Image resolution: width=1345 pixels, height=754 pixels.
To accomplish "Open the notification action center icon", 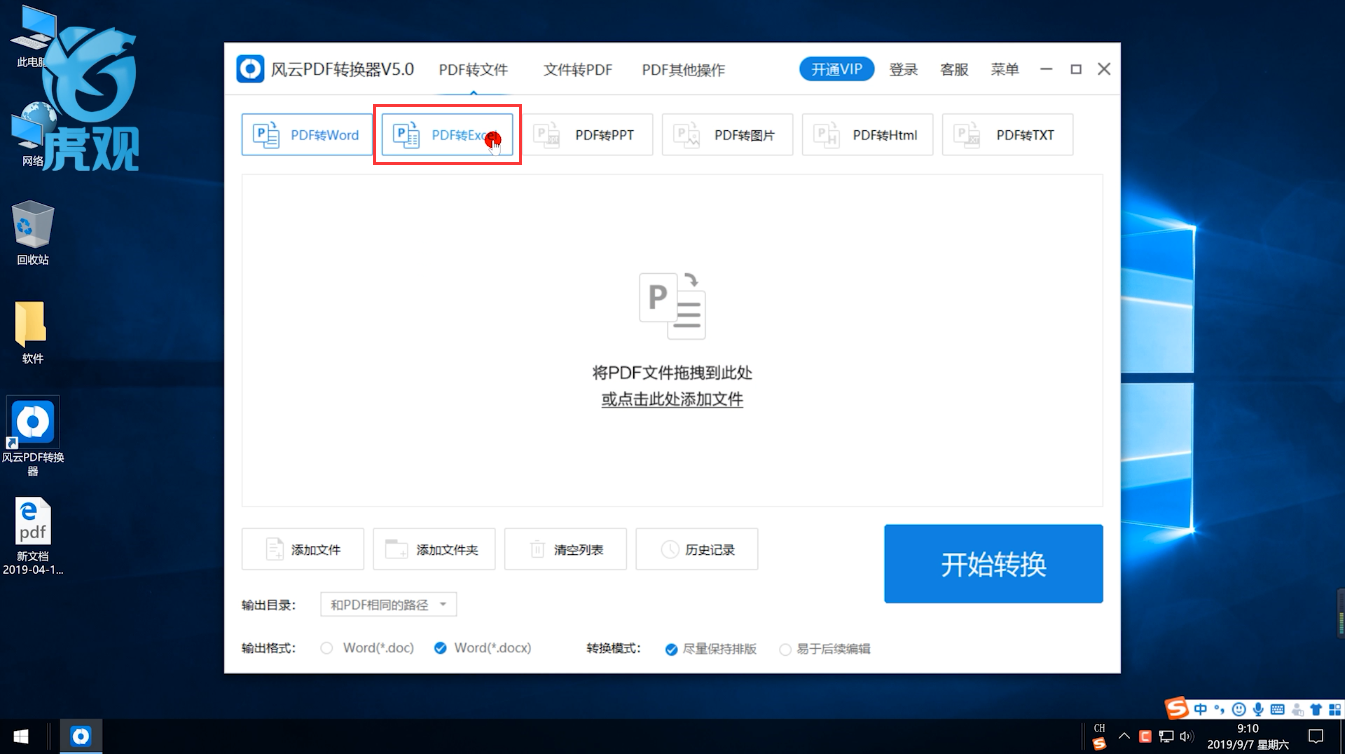I will tap(1316, 737).
